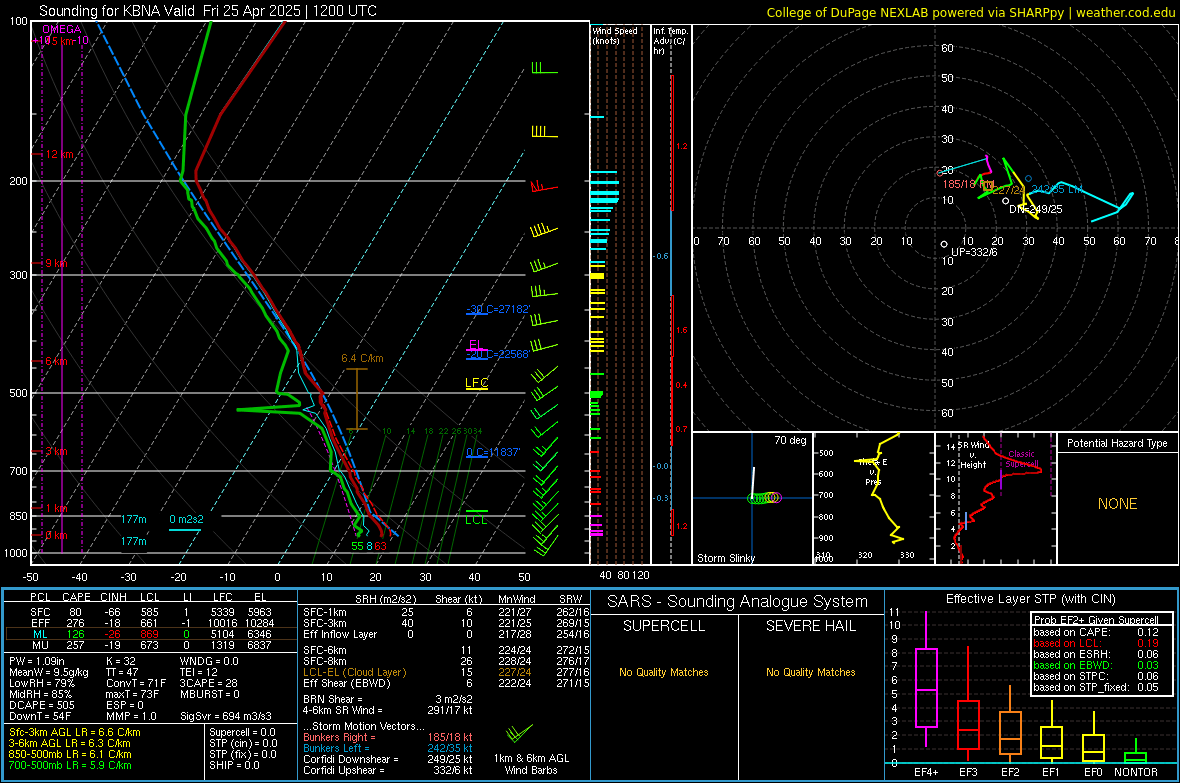Click the 'Bunkers Right = 185/18 kt' entry
The height and width of the screenshot is (783, 1180).
(388, 737)
